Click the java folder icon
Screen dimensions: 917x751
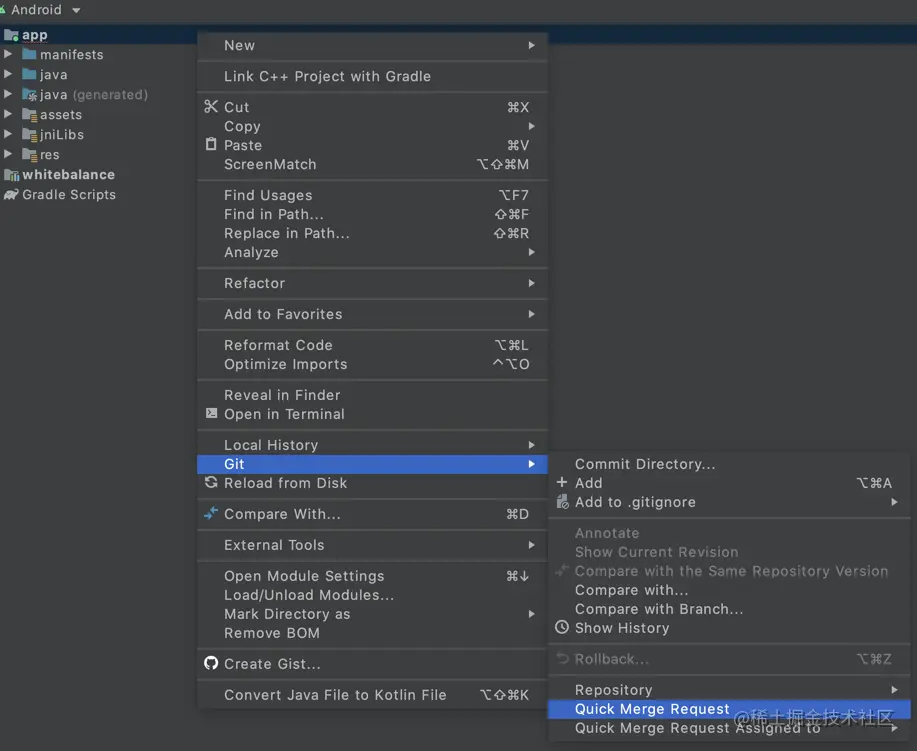click(x=29, y=74)
